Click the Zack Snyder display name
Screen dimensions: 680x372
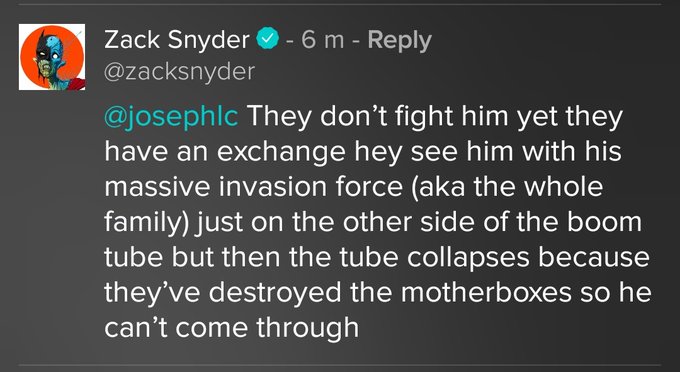(x=177, y=40)
